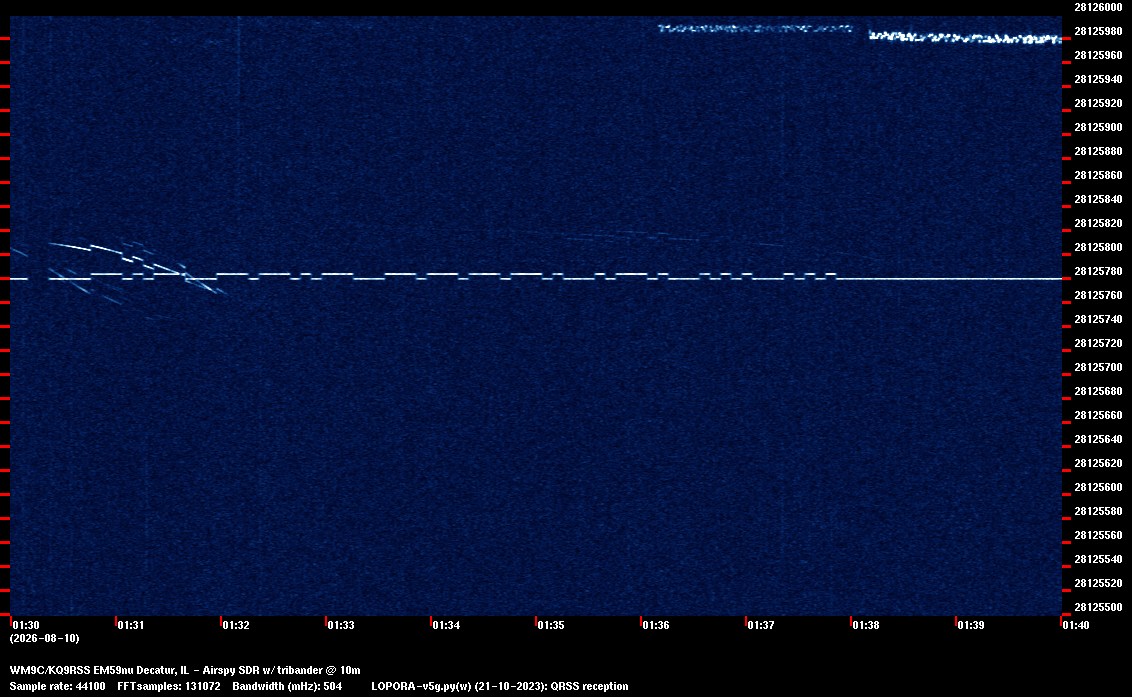Click the 01:40 time axis label
The width and height of the screenshot is (1132, 697).
[x=1076, y=625]
